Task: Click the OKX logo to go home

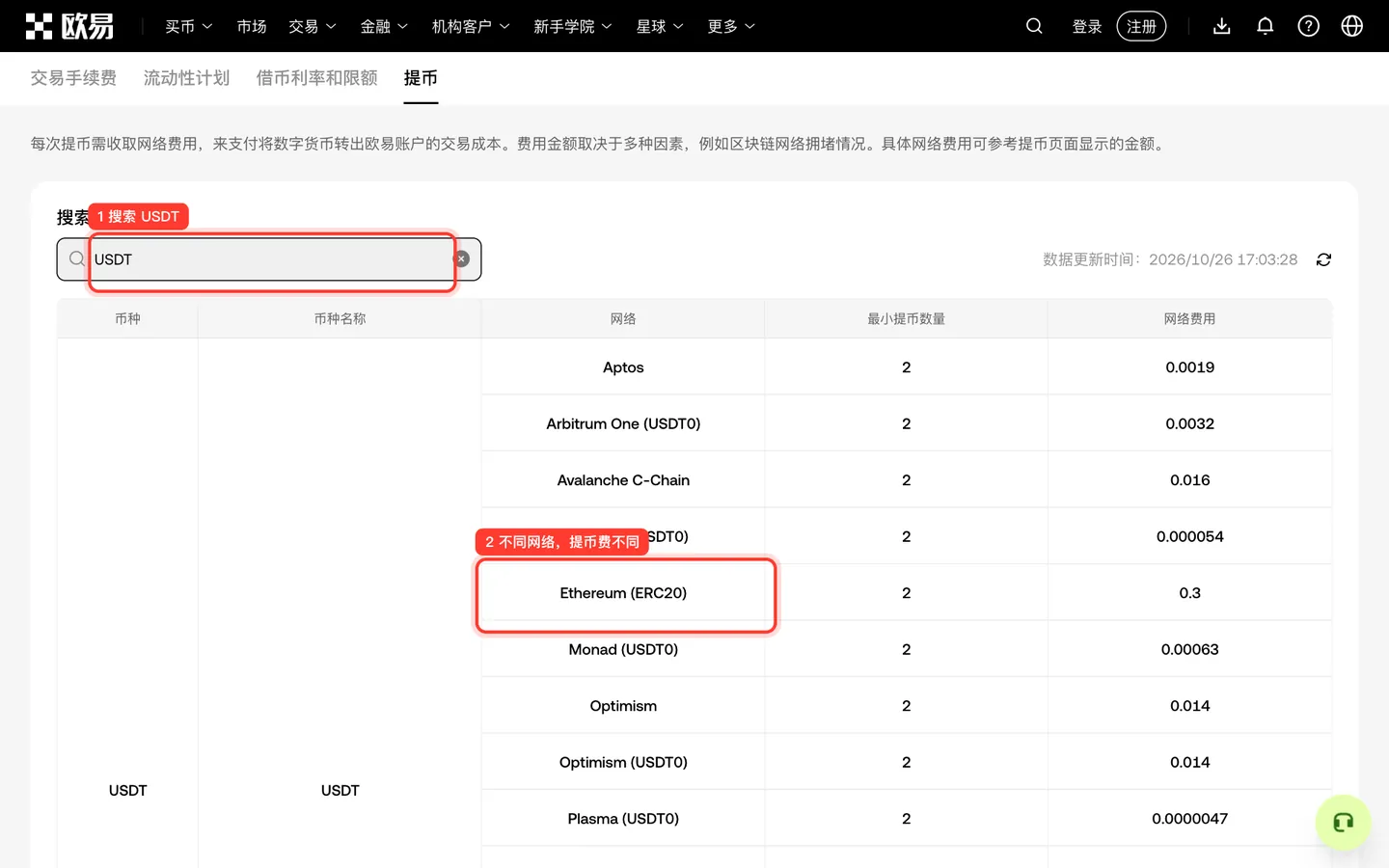Action: coord(69,26)
